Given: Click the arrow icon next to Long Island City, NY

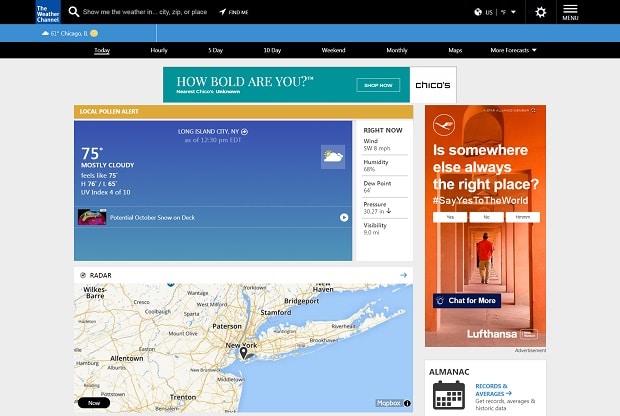Looking at the screenshot, I should (x=244, y=132).
